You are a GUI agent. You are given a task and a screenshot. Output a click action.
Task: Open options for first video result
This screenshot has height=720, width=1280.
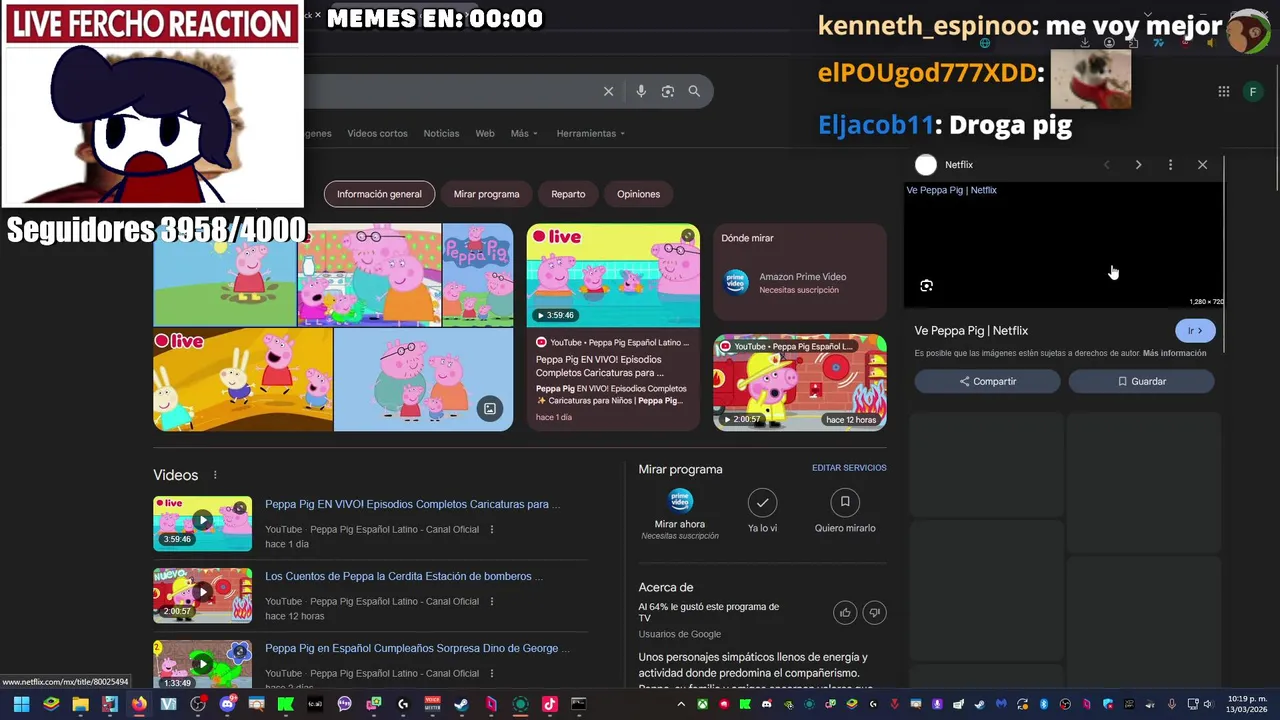click(x=491, y=529)
